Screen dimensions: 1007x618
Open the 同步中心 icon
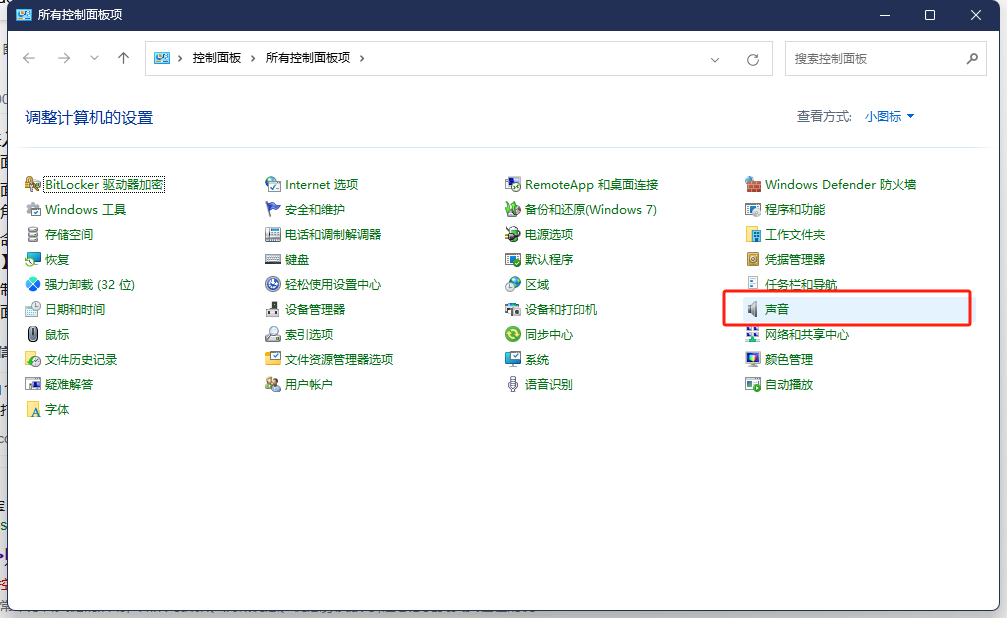point(513,335)
